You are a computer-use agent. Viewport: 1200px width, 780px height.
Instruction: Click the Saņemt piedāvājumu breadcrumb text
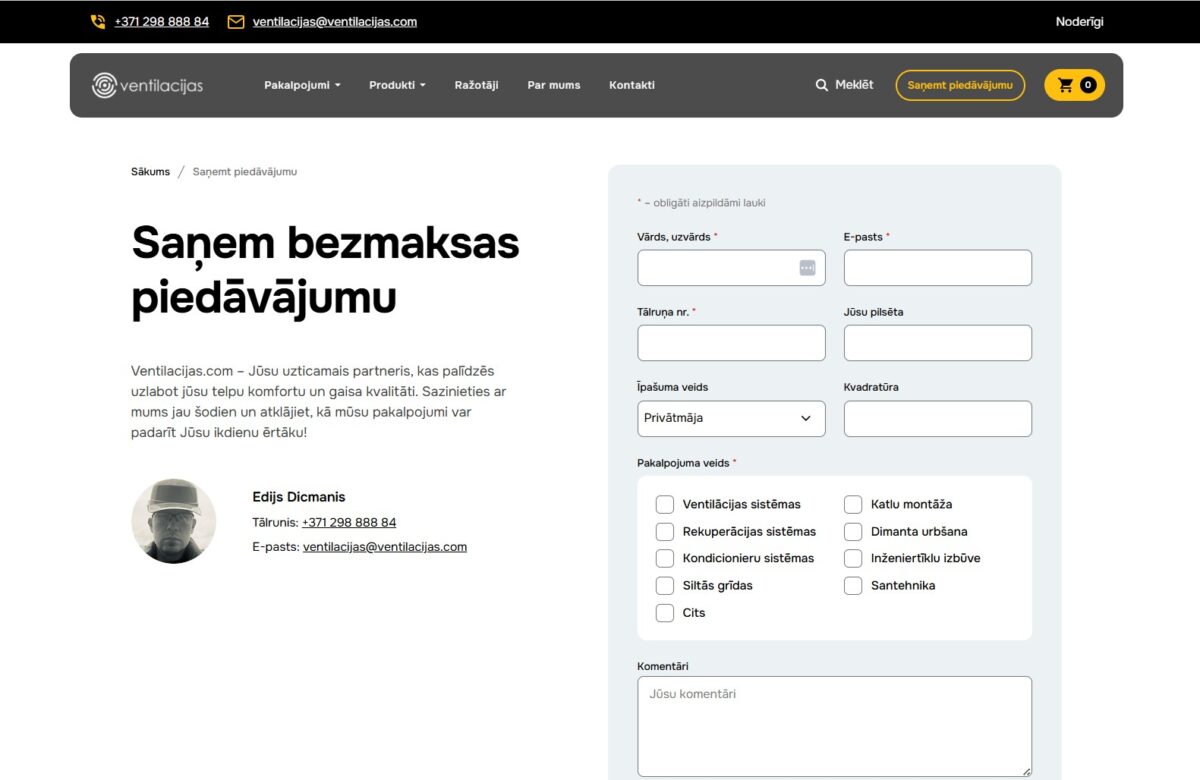click(245, 172)
